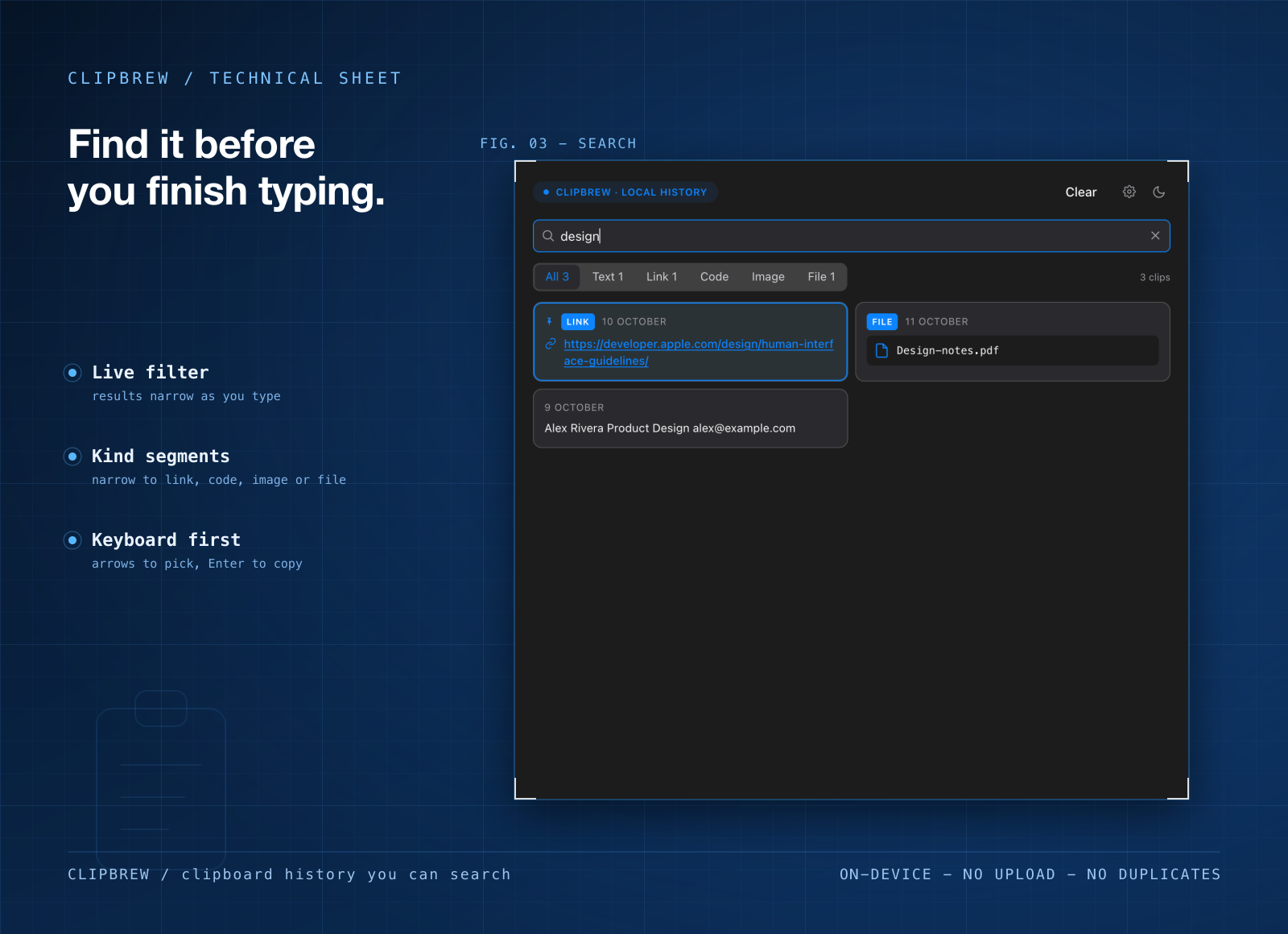Toggle dark mode with the moon icon
Screen dimensions: 1288x934
[1159, 192]
